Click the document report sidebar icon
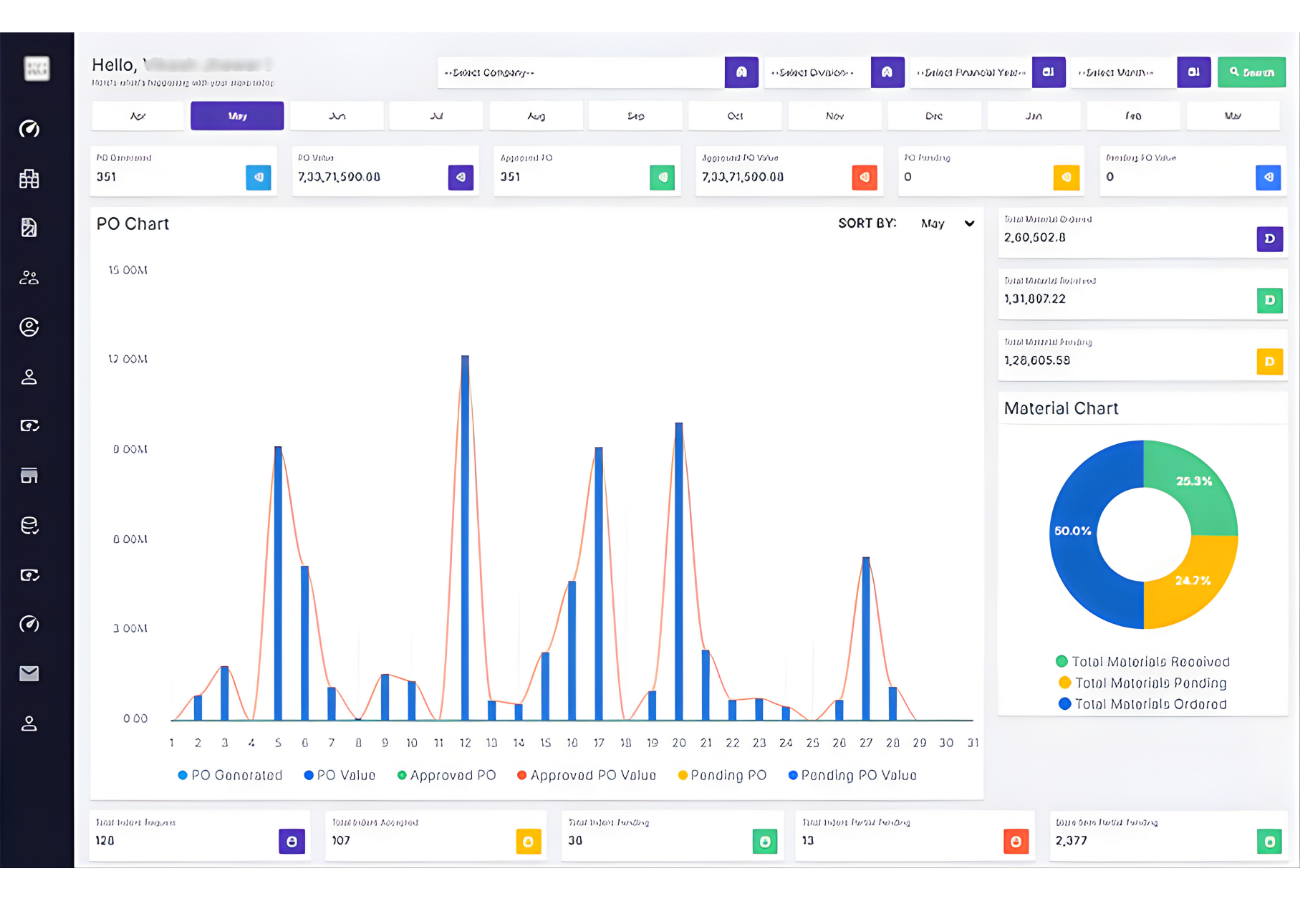The width and height of the screenshot is (1300, 900). (x=29, y=228)
